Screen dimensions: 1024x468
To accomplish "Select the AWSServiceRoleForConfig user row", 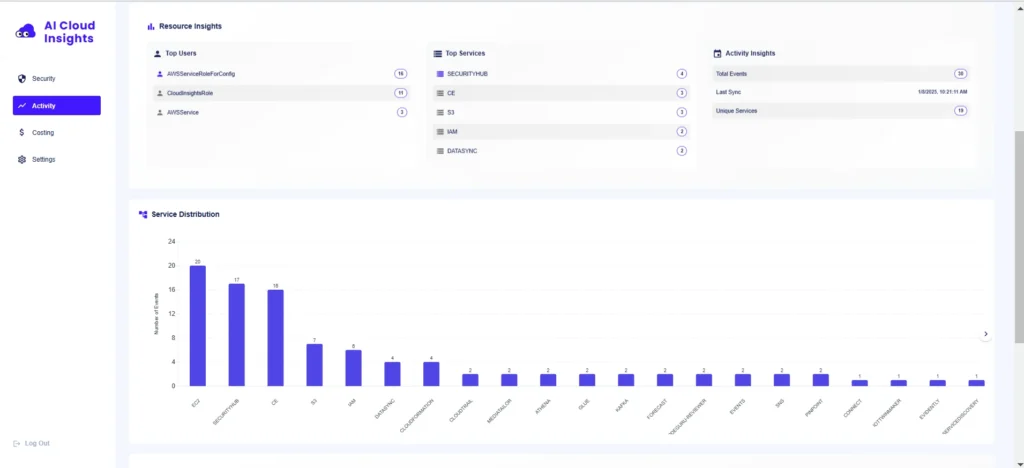I will (x=281, y=74).
